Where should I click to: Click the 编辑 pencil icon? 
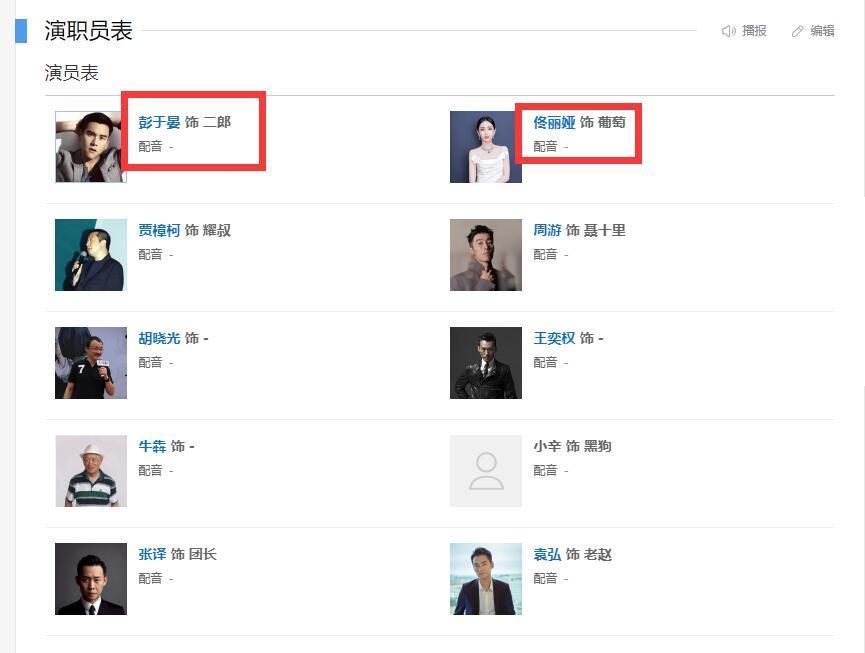coord(798,31)
